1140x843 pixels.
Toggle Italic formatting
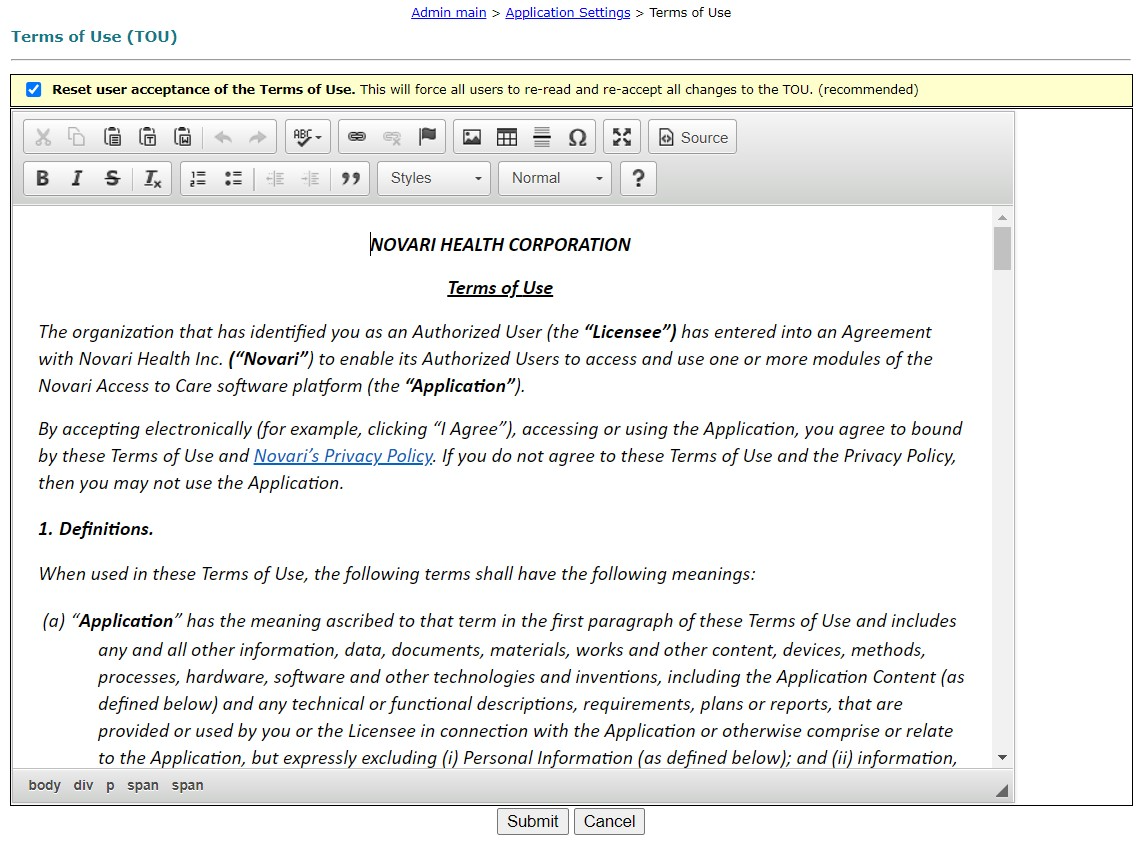point(76,178)
